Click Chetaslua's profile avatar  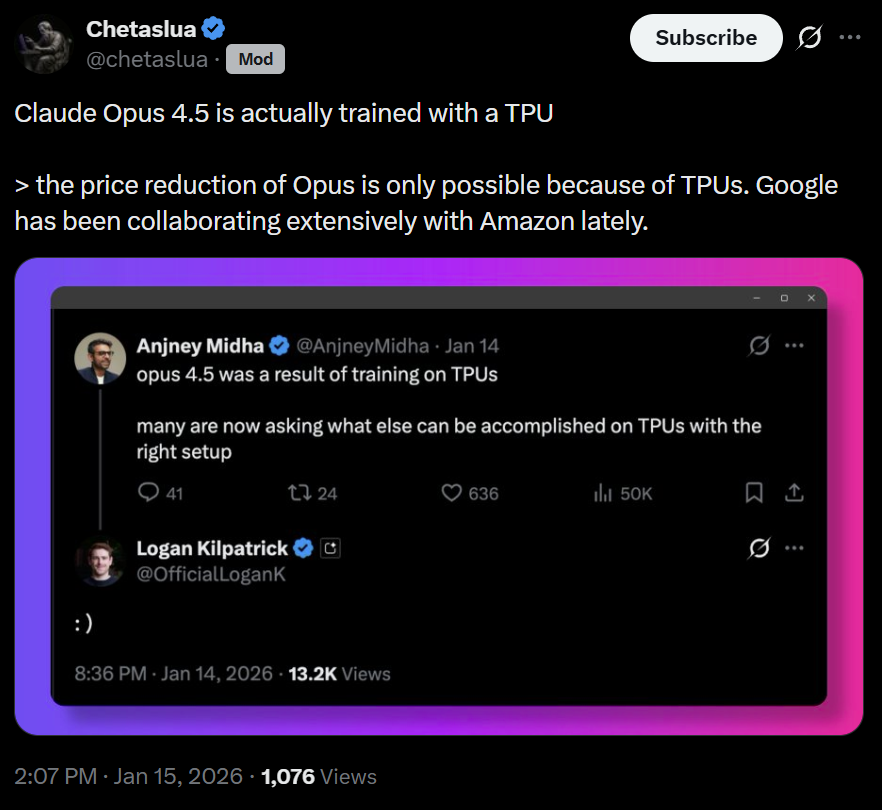click(x=44, y=45)
